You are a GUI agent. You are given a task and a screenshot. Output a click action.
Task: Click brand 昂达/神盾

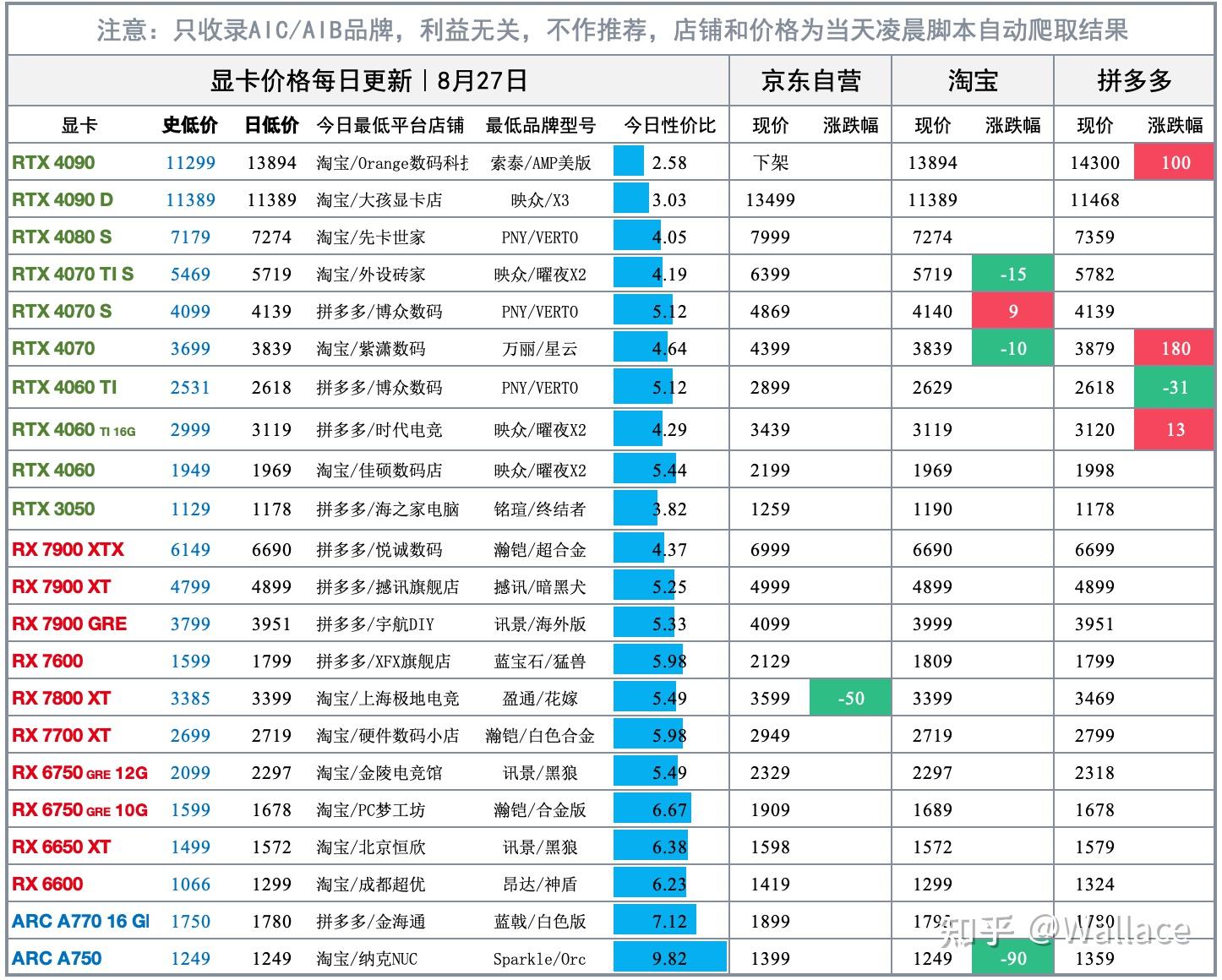[x=540, y=885]
